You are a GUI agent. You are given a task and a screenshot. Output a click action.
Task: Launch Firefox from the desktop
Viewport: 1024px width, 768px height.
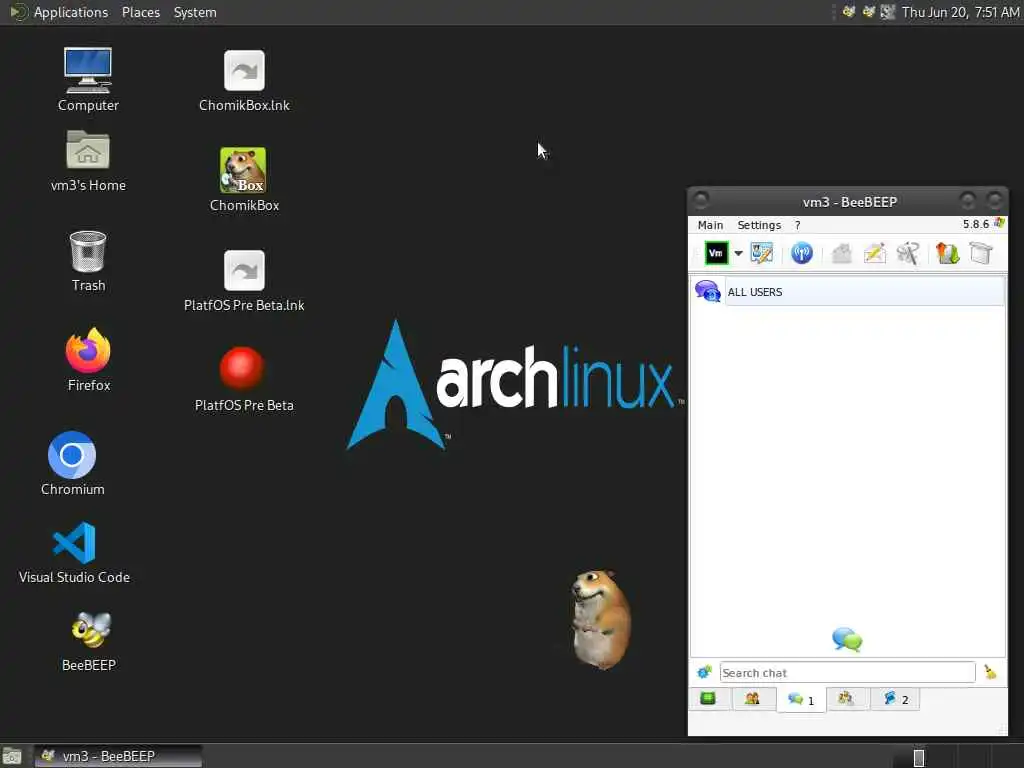[88, 359]
